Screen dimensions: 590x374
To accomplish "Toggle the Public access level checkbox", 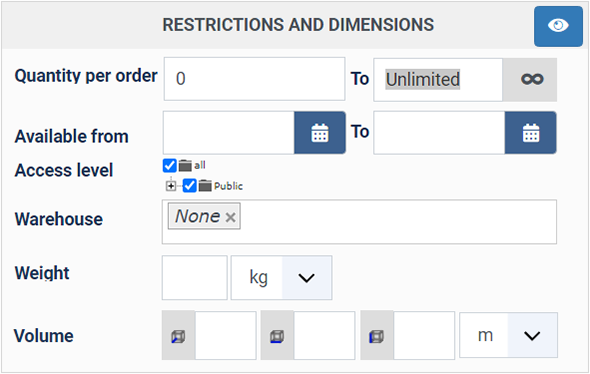I will coord(189,185).
